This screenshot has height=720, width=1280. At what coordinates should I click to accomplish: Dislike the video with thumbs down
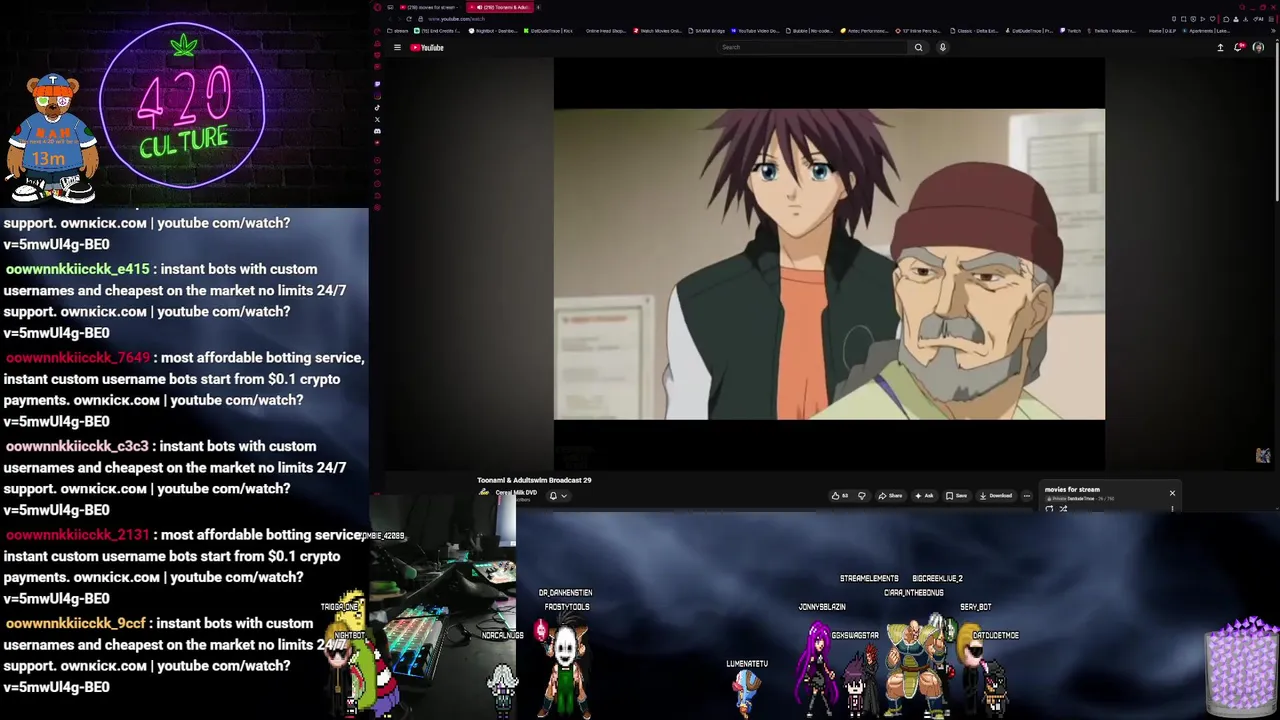click(x=861, y=496)
